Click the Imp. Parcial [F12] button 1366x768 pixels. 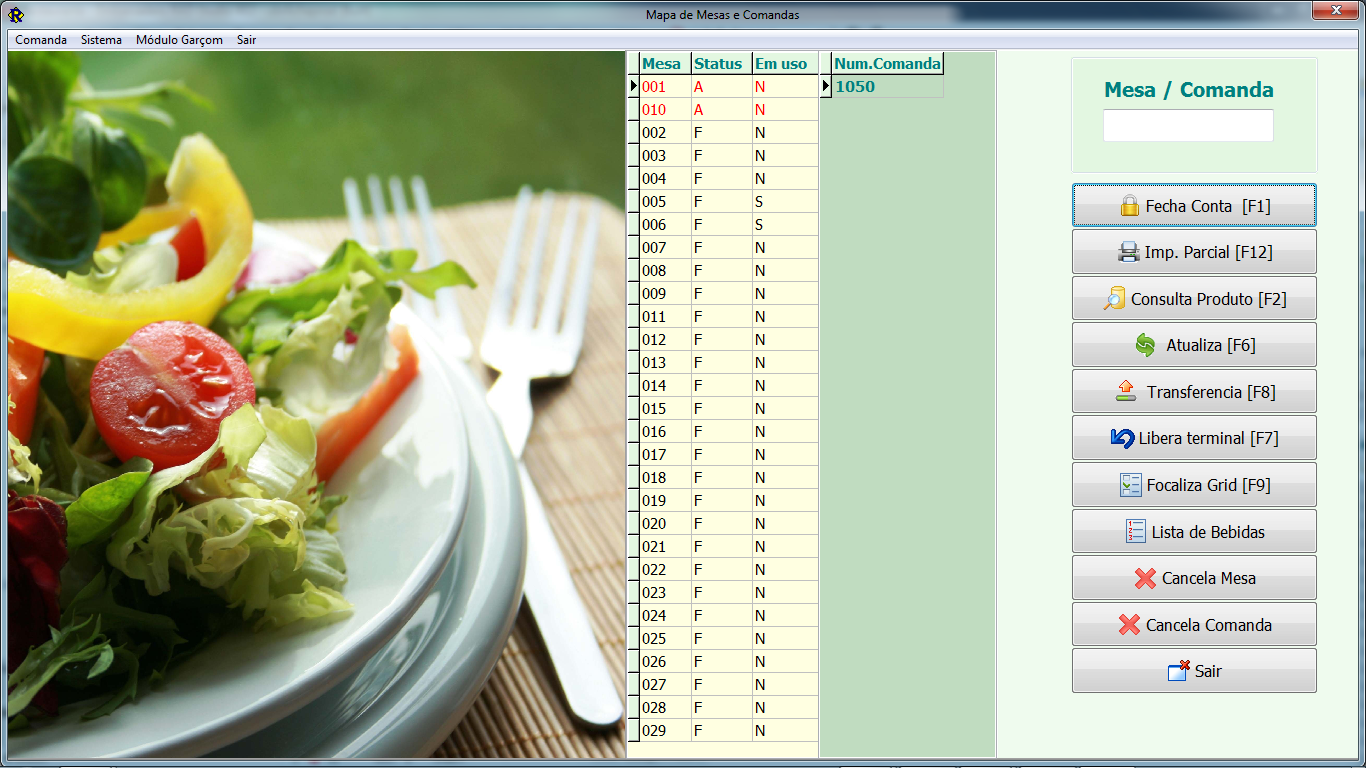[x=1194, y=252]
